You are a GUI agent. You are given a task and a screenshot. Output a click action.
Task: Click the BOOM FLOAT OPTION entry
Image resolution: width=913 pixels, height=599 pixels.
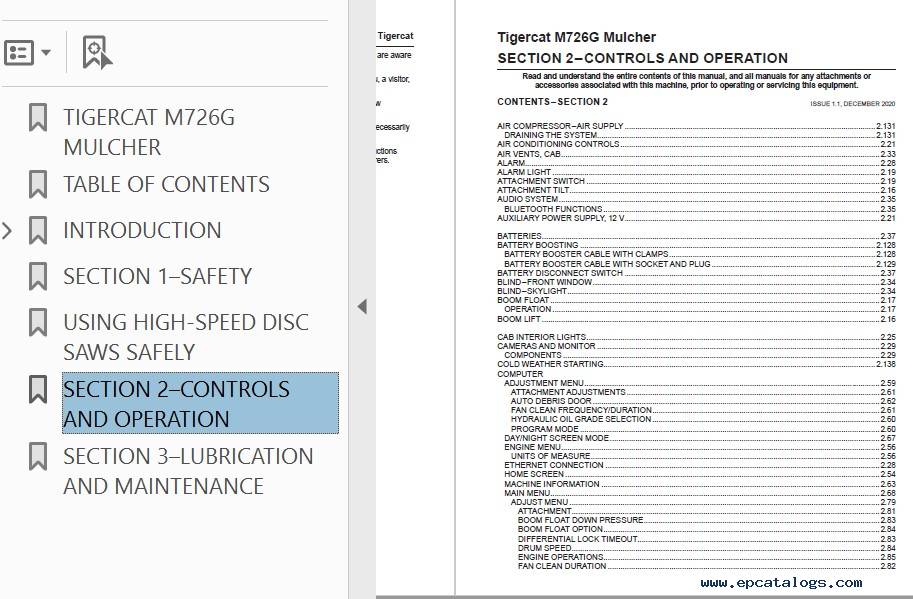tap(707, 529)
